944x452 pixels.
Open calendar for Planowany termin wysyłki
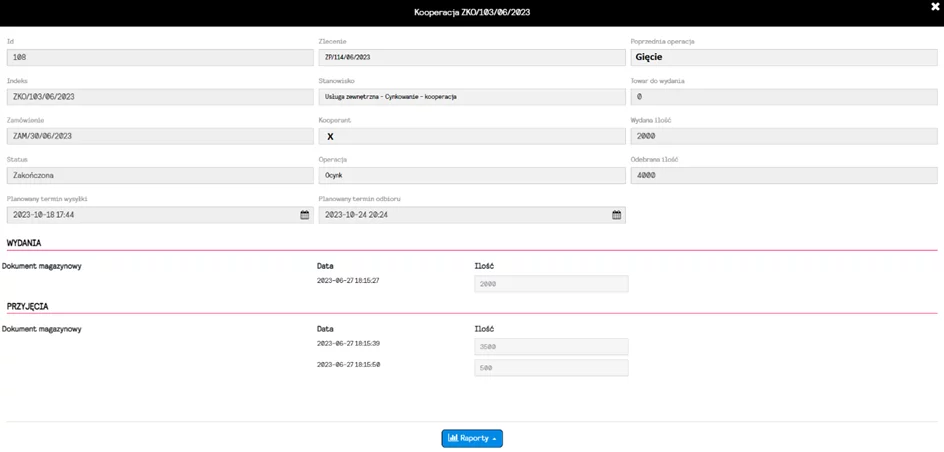(305, 215)
